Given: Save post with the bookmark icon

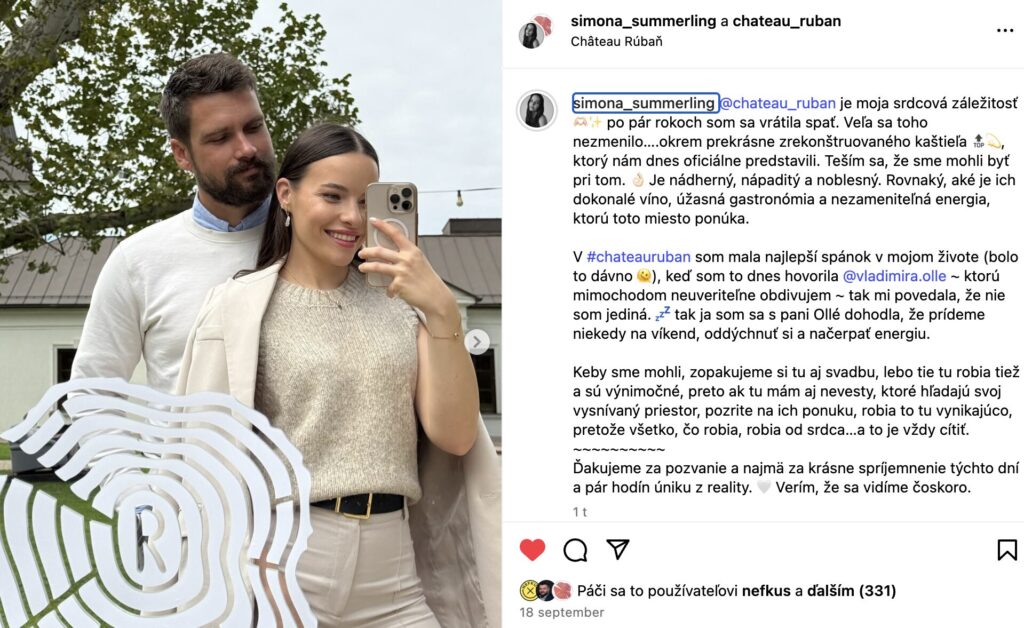Looking at the screenshot, I should 1006,550.
